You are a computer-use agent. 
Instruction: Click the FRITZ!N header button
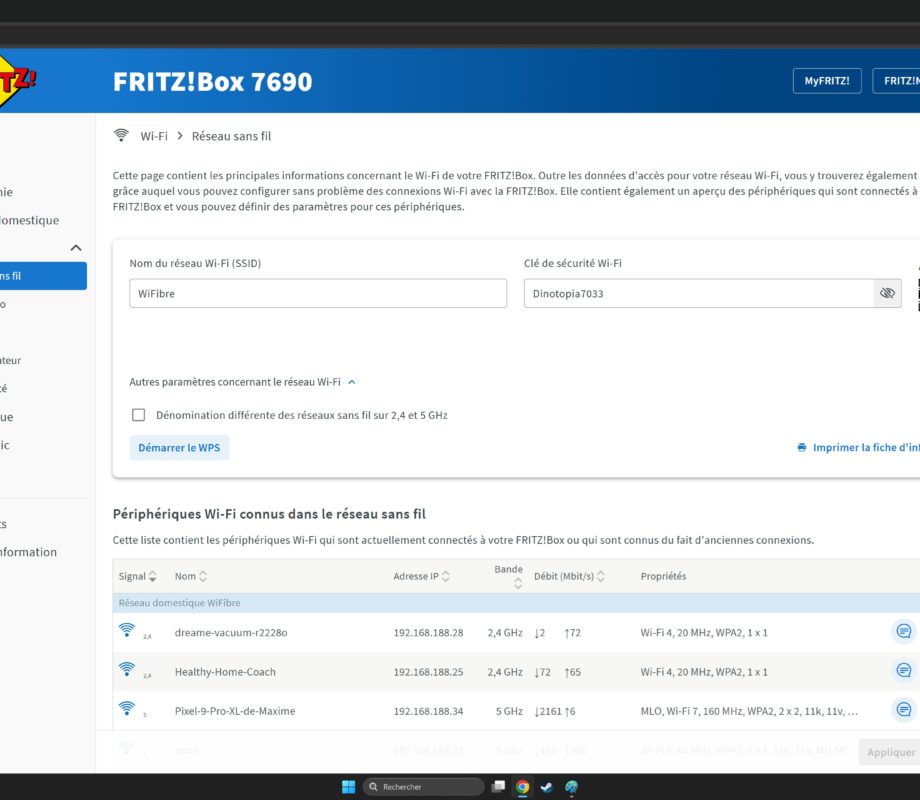tap(896, 80)
